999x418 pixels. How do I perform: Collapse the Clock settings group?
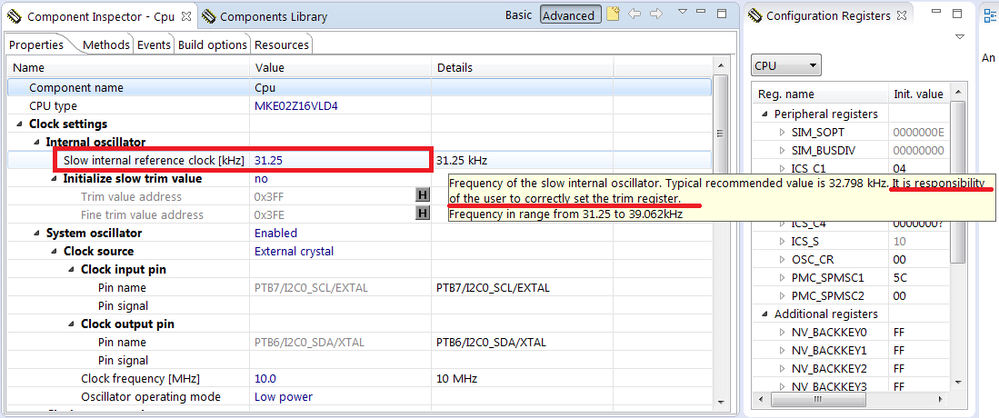(x=20, y=124)
